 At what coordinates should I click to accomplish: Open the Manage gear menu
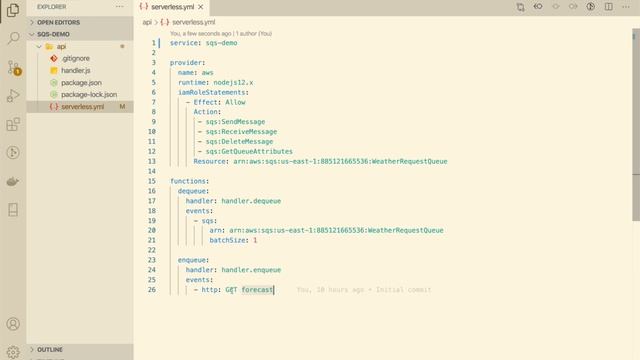pyautogui.click(x=13, y=352)
